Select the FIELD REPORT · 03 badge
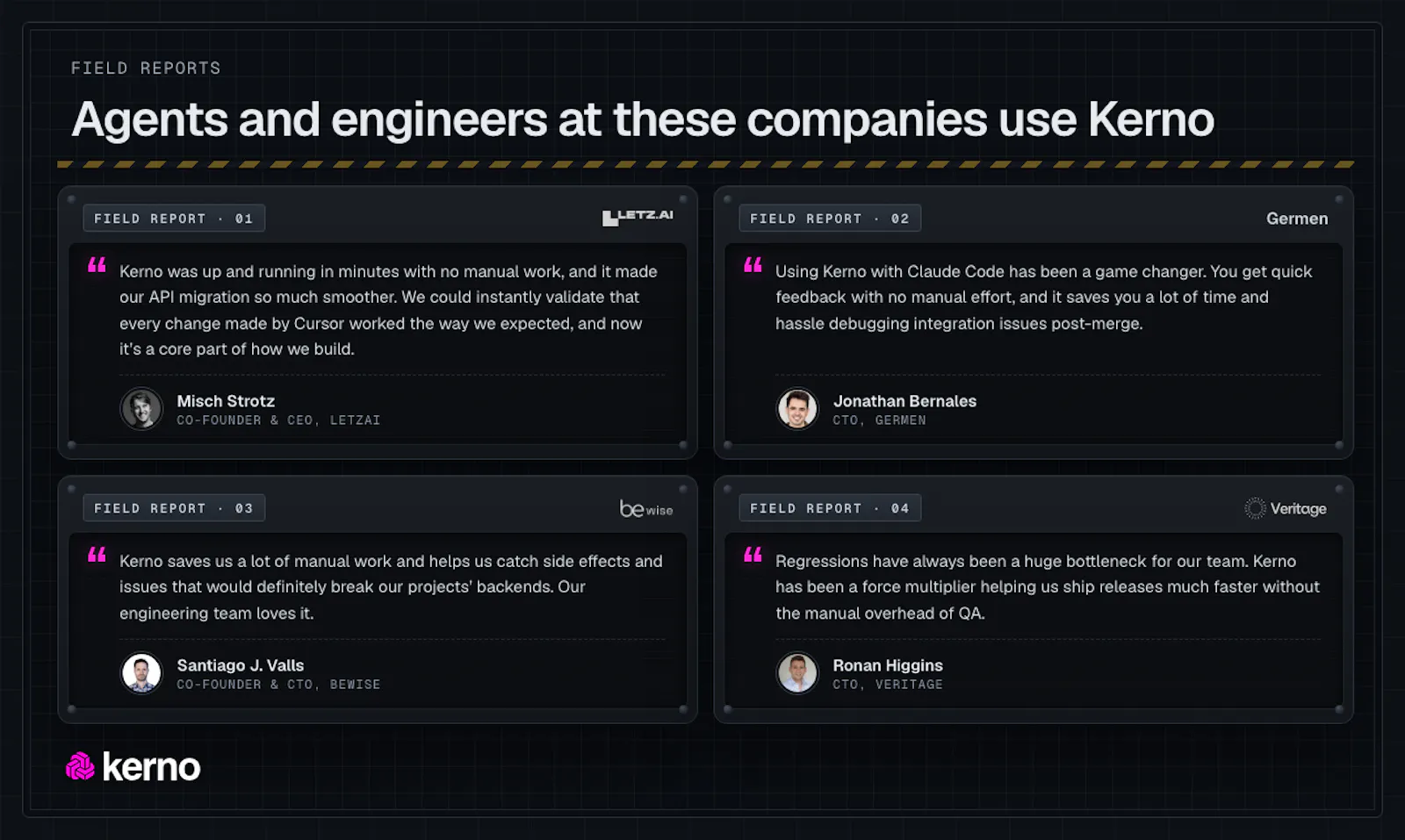 (174, 508)
